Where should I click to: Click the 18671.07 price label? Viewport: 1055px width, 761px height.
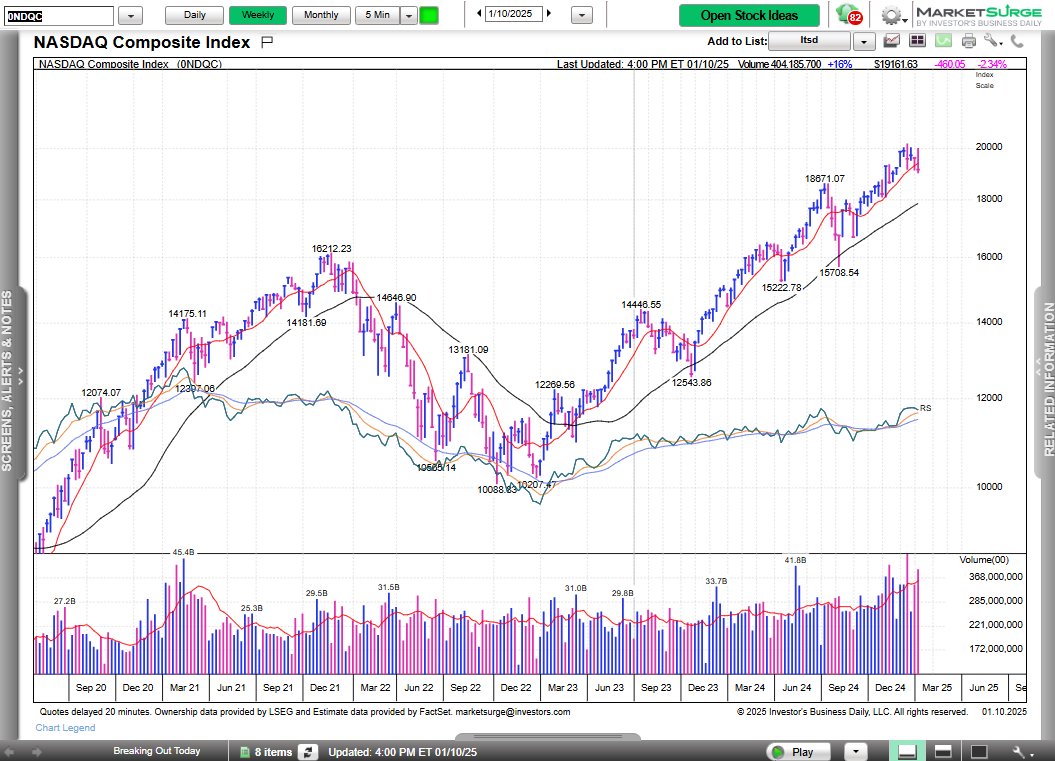[x=825, y=178]
